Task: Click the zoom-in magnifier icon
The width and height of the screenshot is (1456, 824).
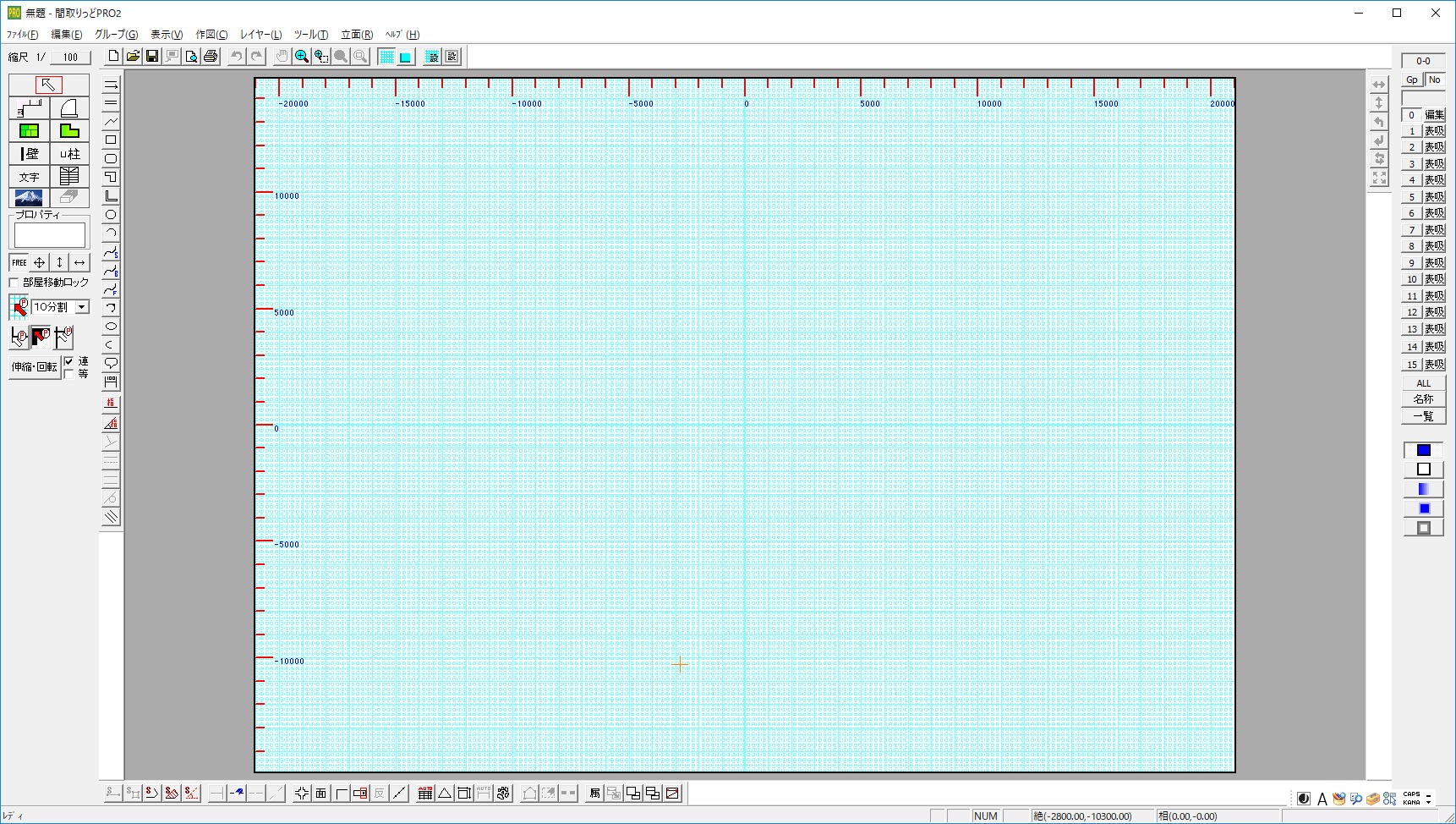Action: [301, 57]
